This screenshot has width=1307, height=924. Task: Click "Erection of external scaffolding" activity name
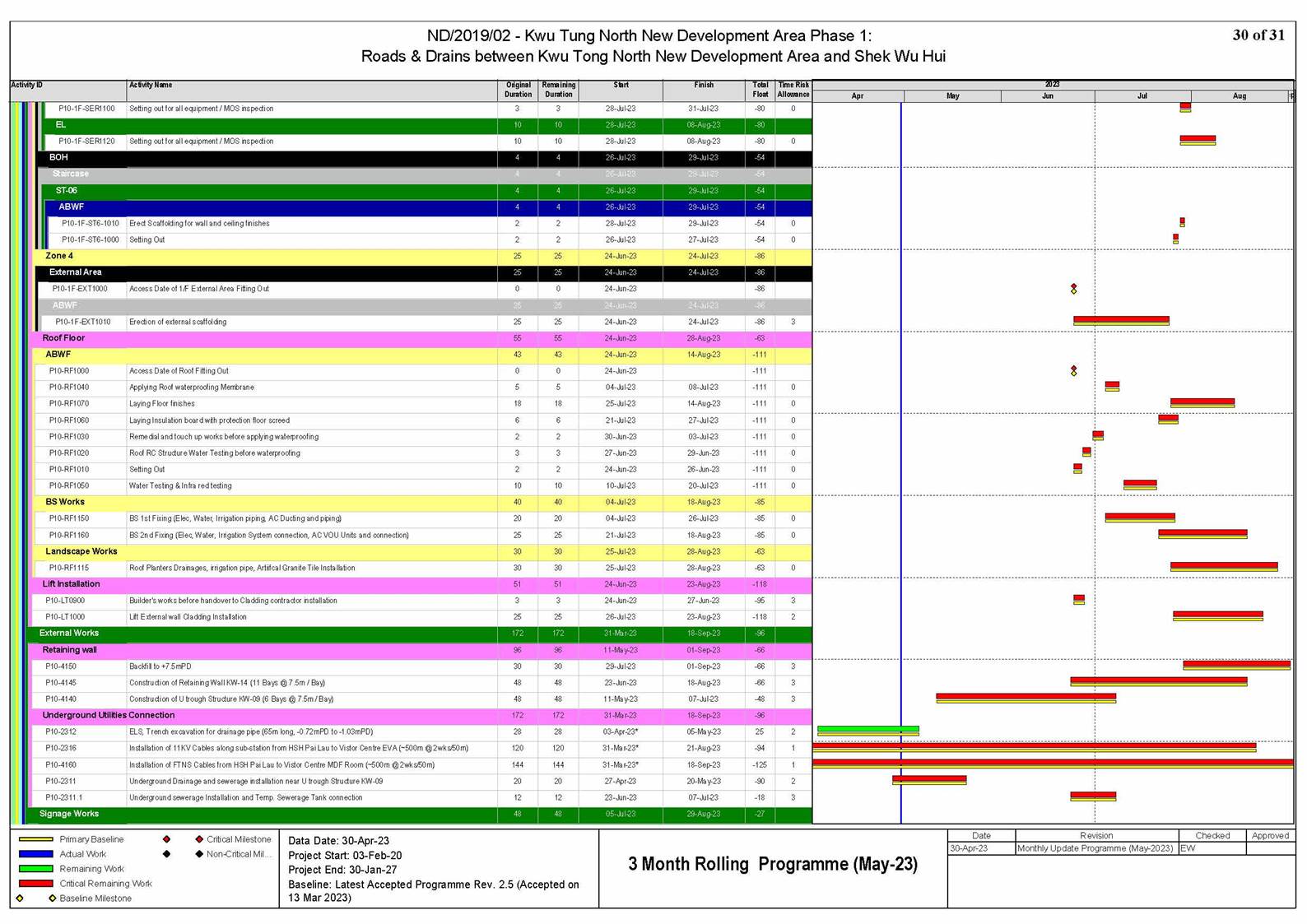tap(178, 322)
